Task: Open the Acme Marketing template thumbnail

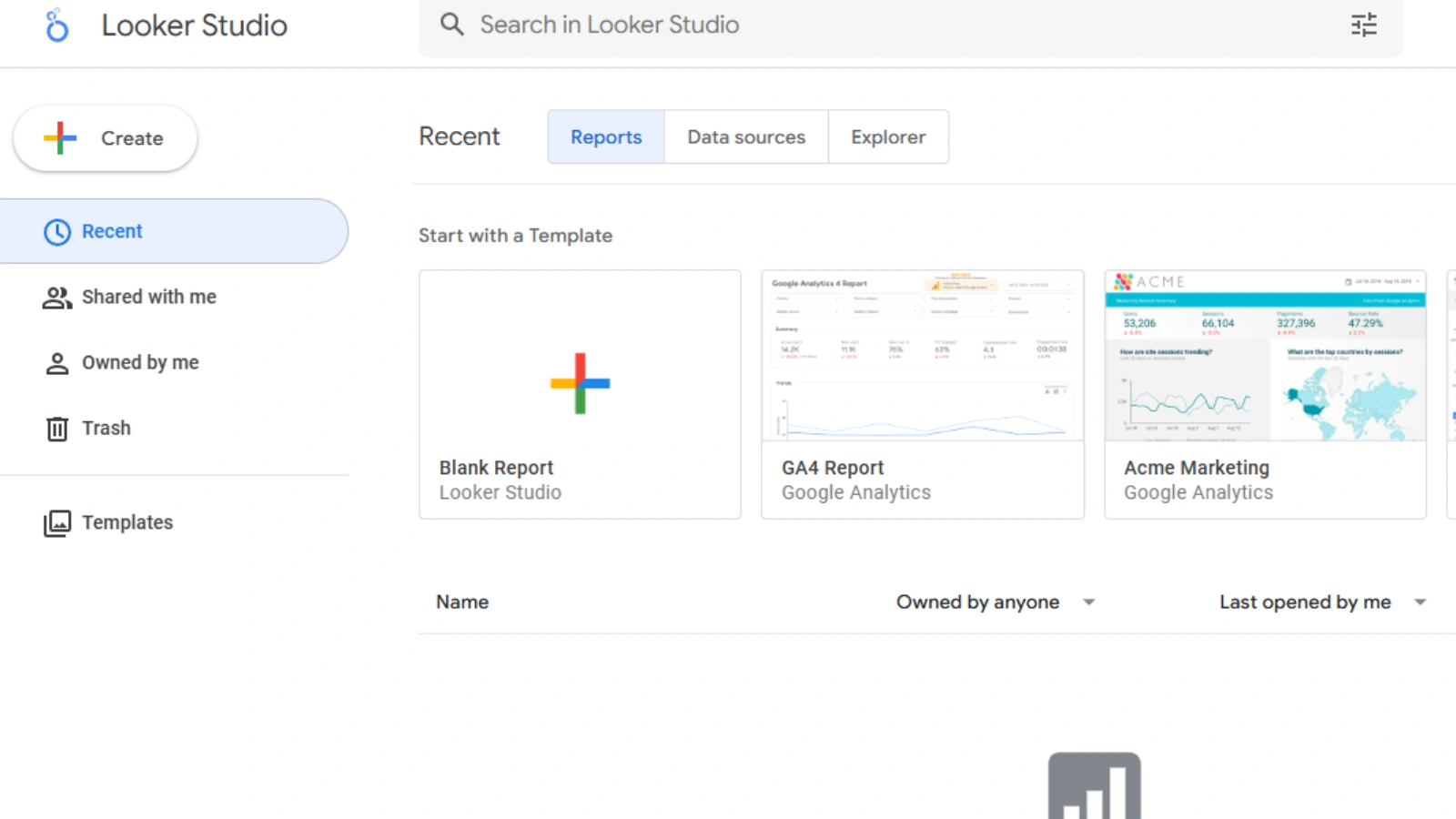Action: [1265, 357]
